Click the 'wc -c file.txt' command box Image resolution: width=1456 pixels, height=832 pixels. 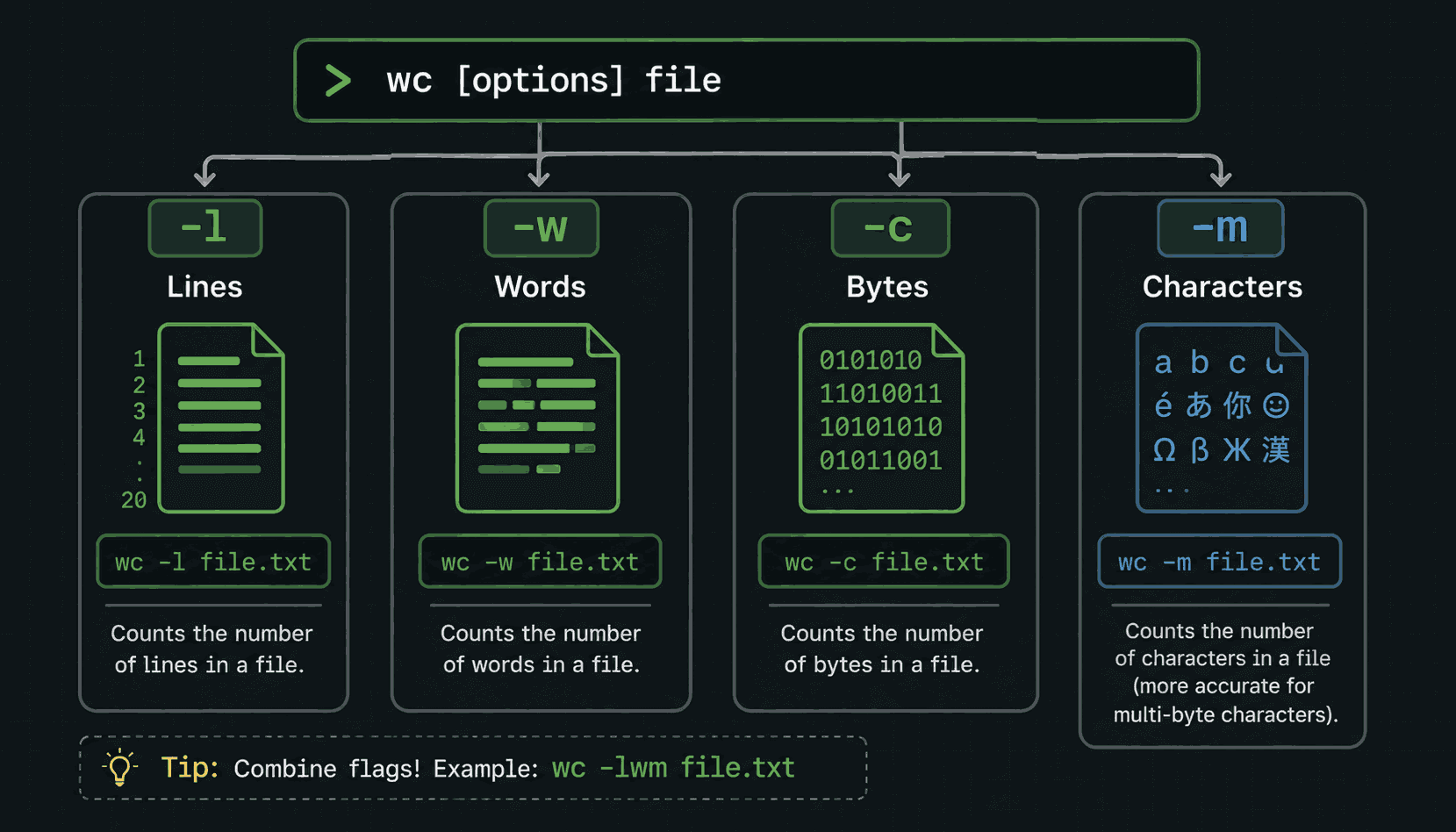click(x=884, y=562)
